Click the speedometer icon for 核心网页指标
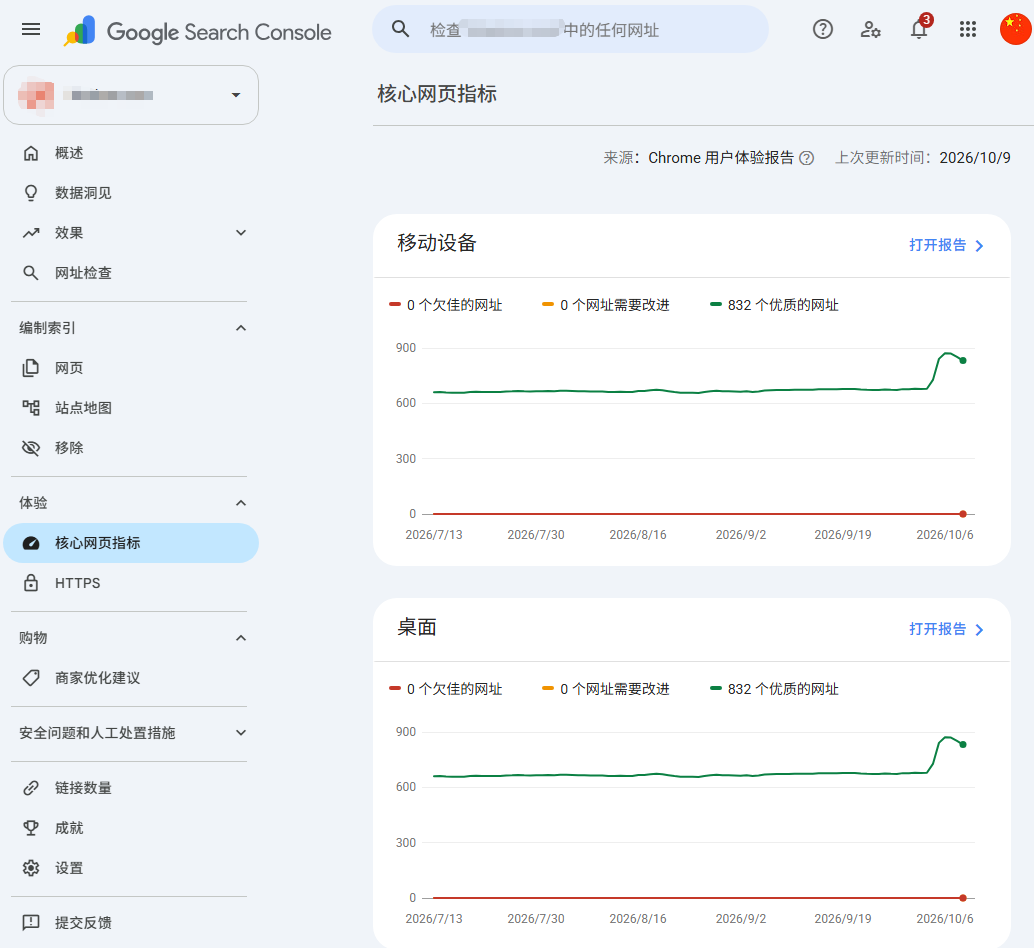This screenshot has height=948, width=1034. click(31, 543)
